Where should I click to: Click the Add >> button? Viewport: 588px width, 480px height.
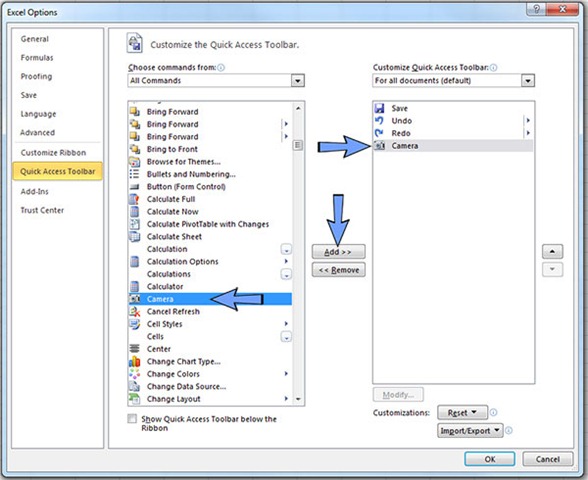click(x=338, y=252)
